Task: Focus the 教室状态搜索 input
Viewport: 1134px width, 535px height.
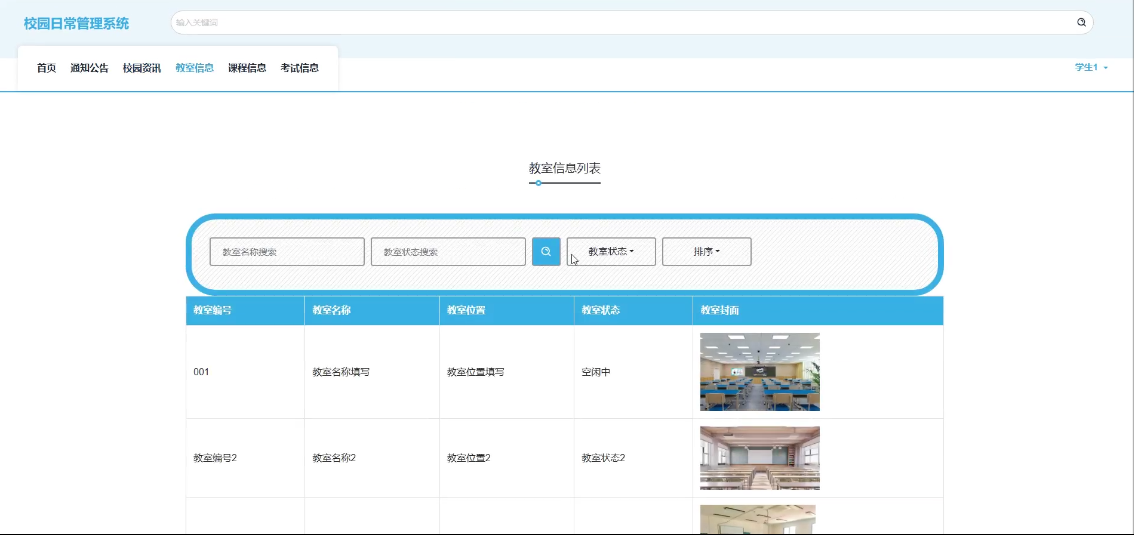Action: click(x=448, y=252)
